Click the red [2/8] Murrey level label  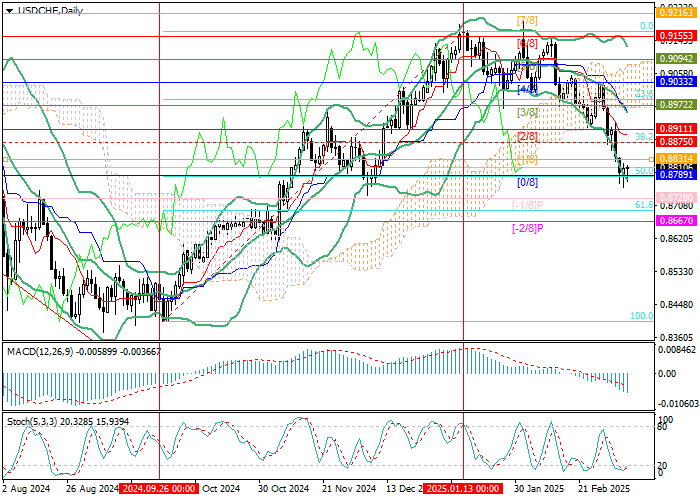[528, 136]
